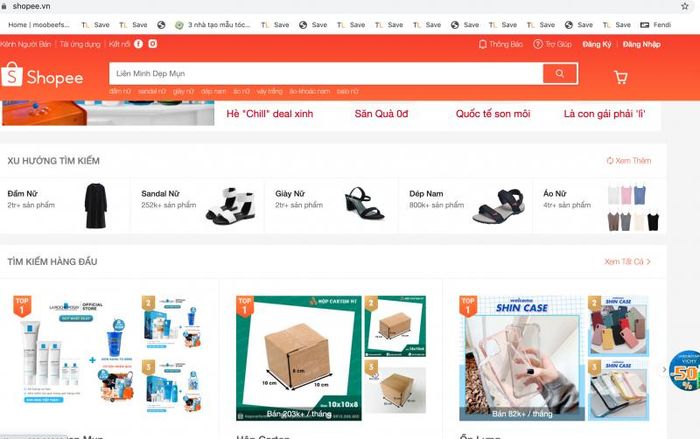Viewport: 700px width, 439px height.
Task: Click the Shopee logo
Action: 42,75
